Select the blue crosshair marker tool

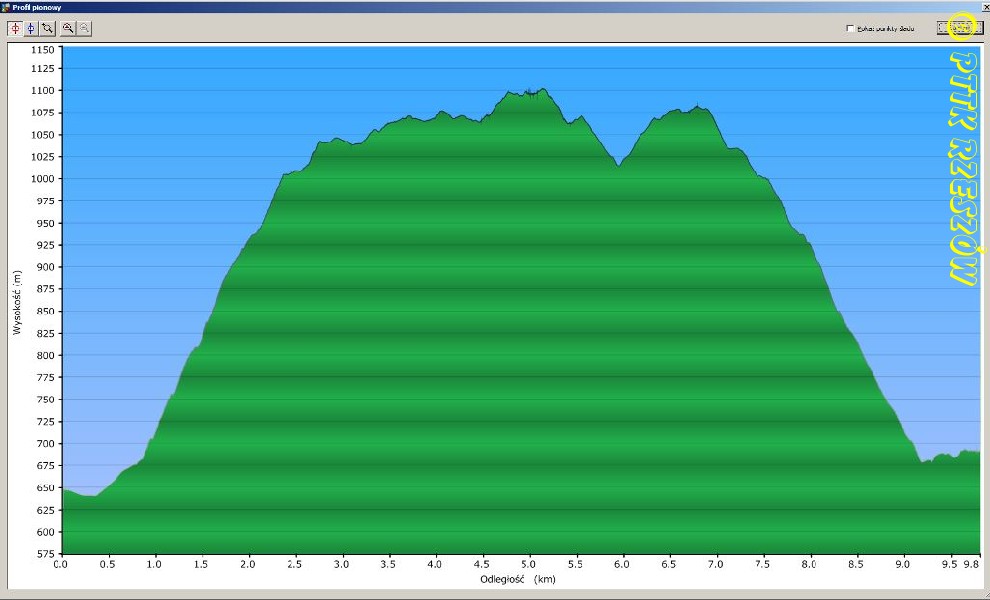(31, 28)
